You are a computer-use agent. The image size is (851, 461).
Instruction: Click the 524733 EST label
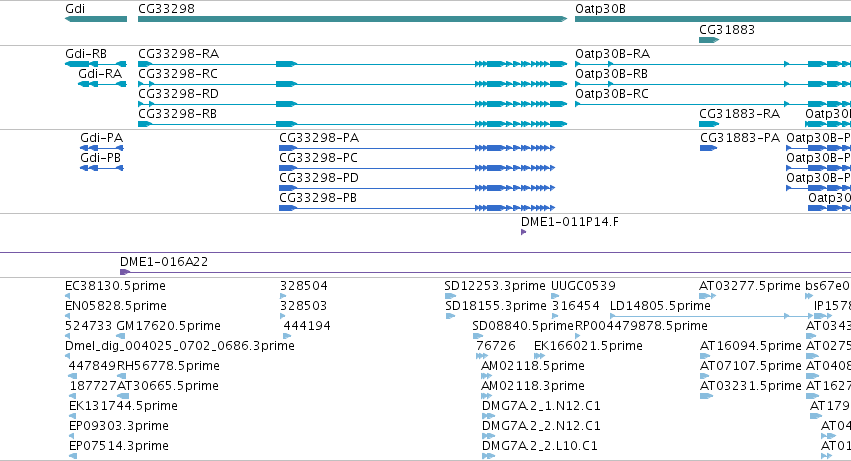tap(88, 326)
